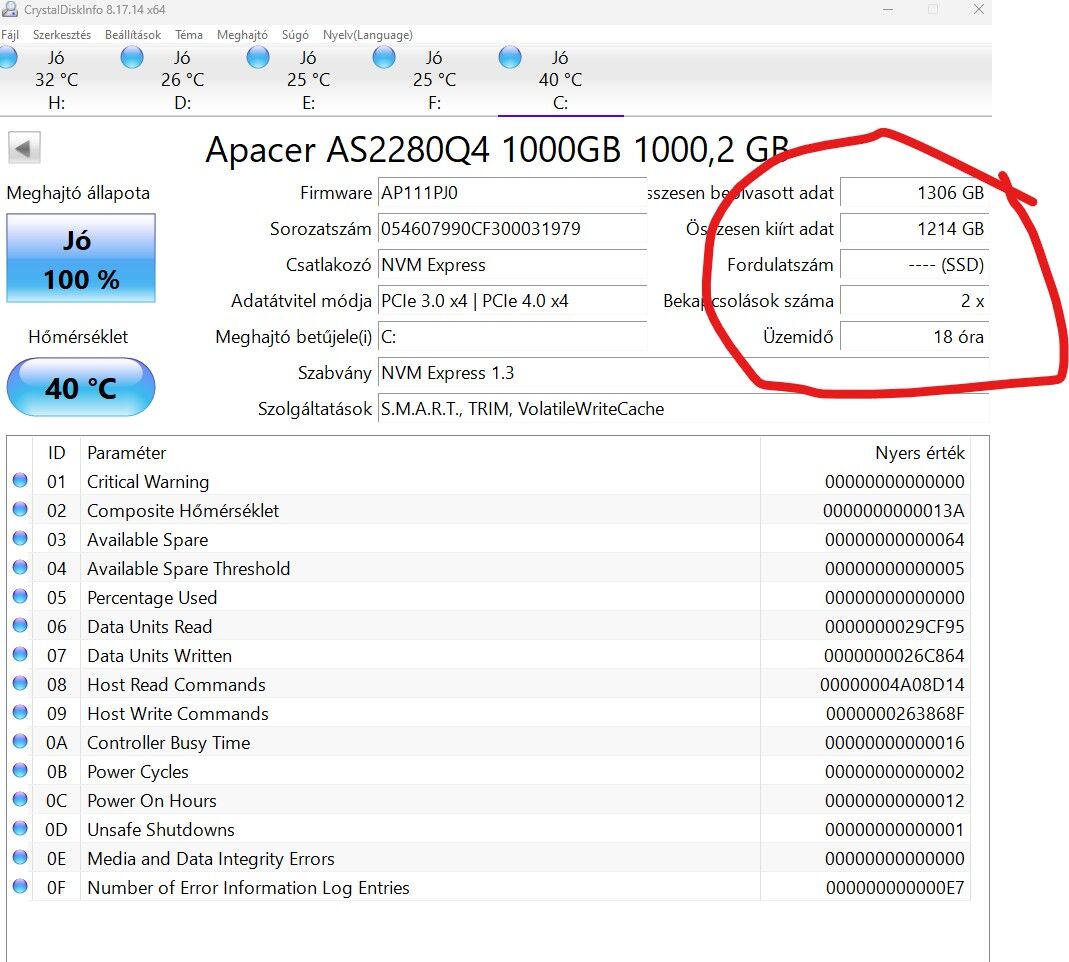Click raw value 00000004A08D14
Viewport: 1069px width, 962px height.
892,685
